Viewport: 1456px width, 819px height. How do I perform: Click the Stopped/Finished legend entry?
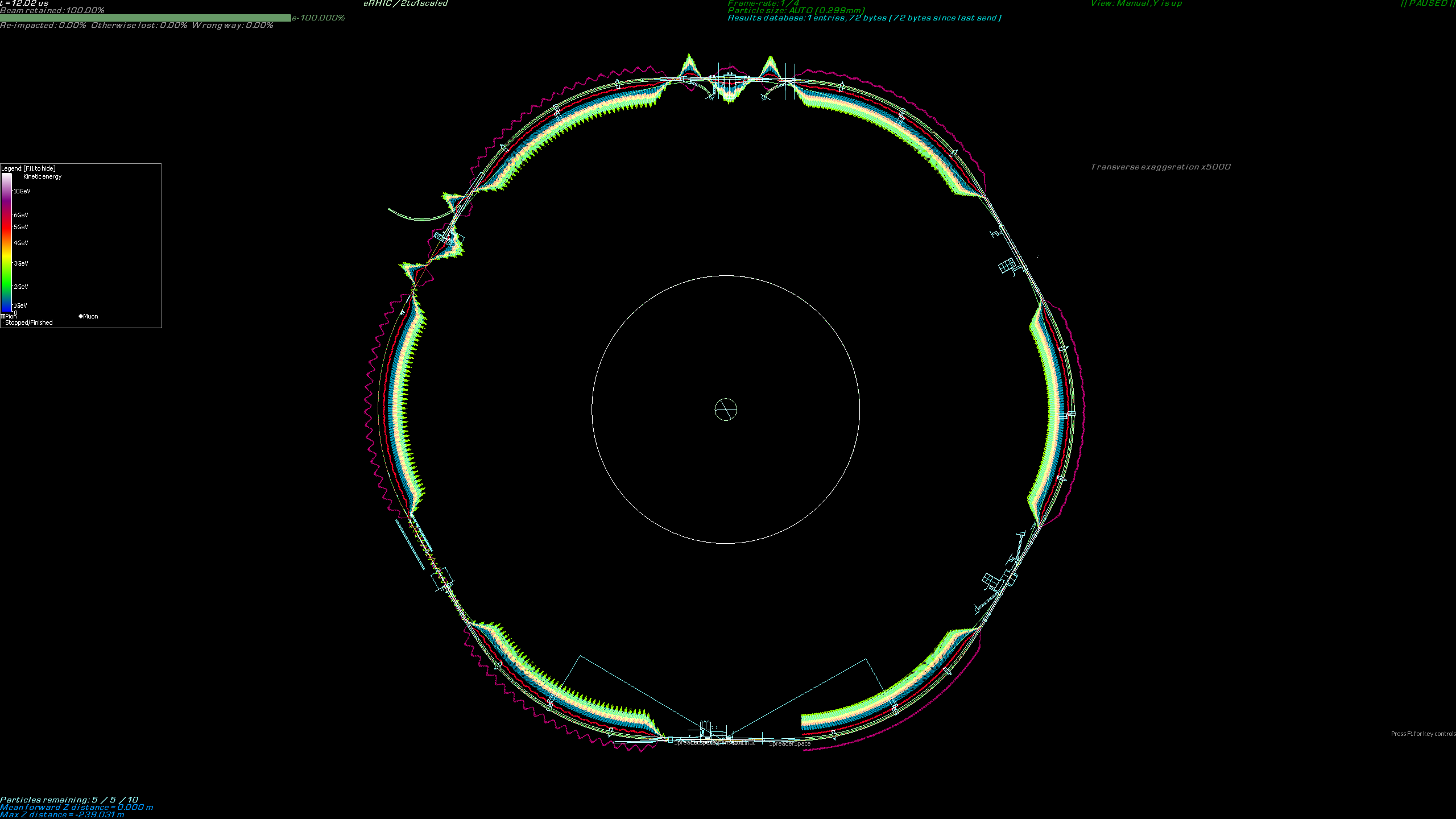28,323
